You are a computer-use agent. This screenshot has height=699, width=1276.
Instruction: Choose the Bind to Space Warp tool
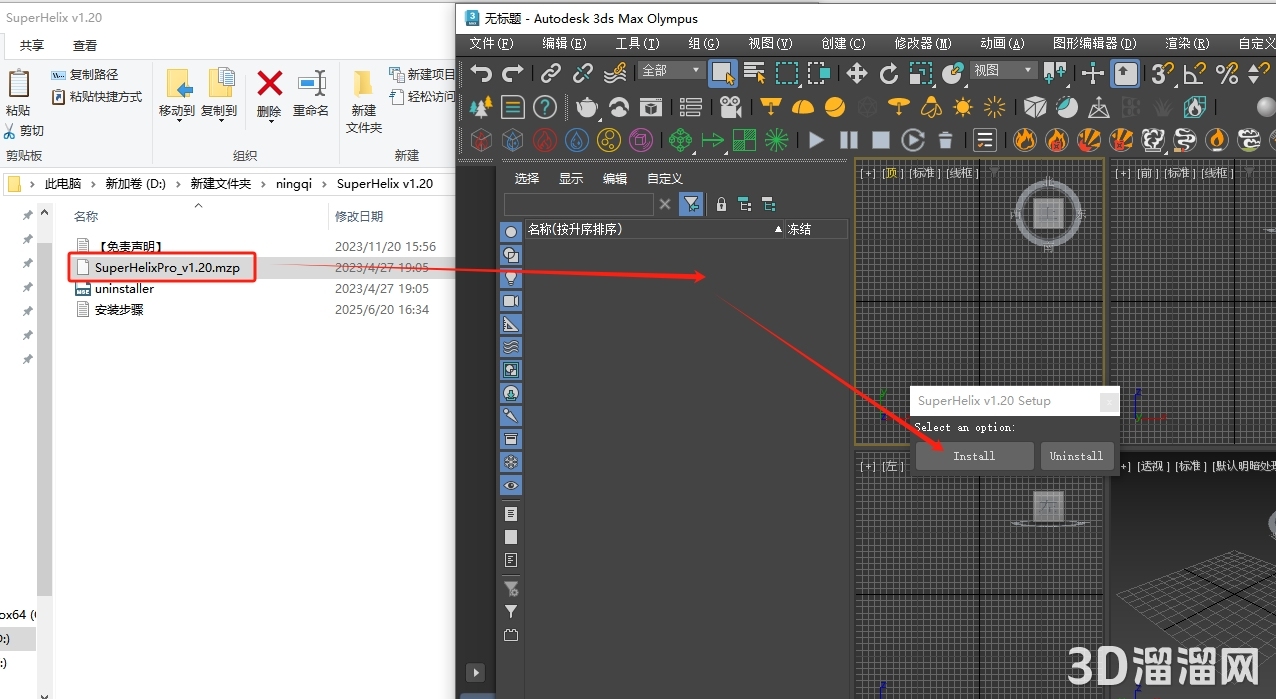616,73
